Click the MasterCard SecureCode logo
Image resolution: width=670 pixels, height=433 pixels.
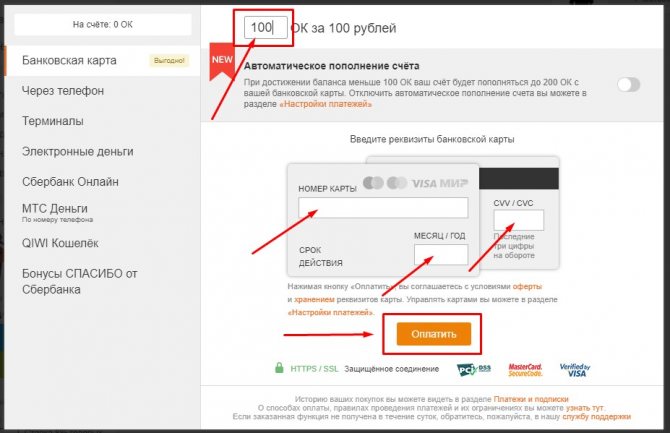click(525, 370)
